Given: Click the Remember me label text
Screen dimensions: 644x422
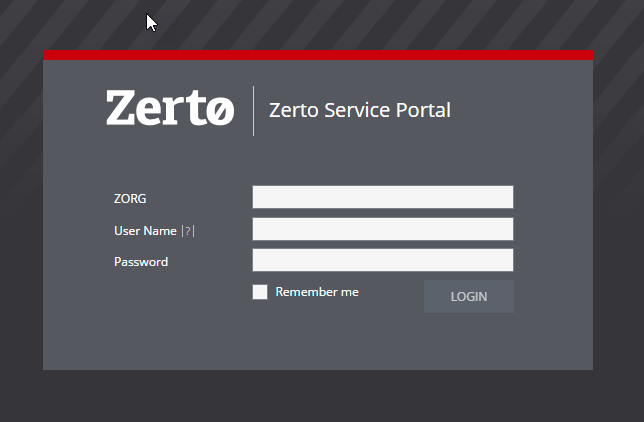Looking at the screenshot, I should pyautogui.click(x=317, y=292).
